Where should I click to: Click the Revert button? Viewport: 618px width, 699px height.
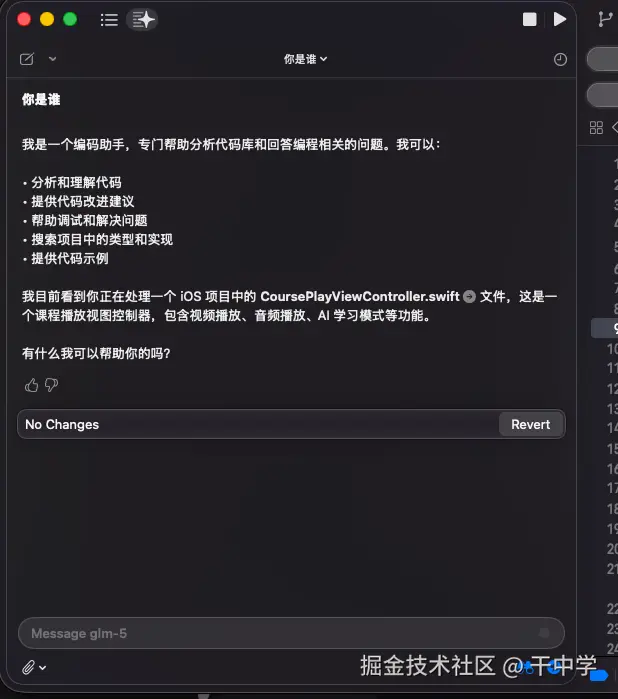pos(531,424)
